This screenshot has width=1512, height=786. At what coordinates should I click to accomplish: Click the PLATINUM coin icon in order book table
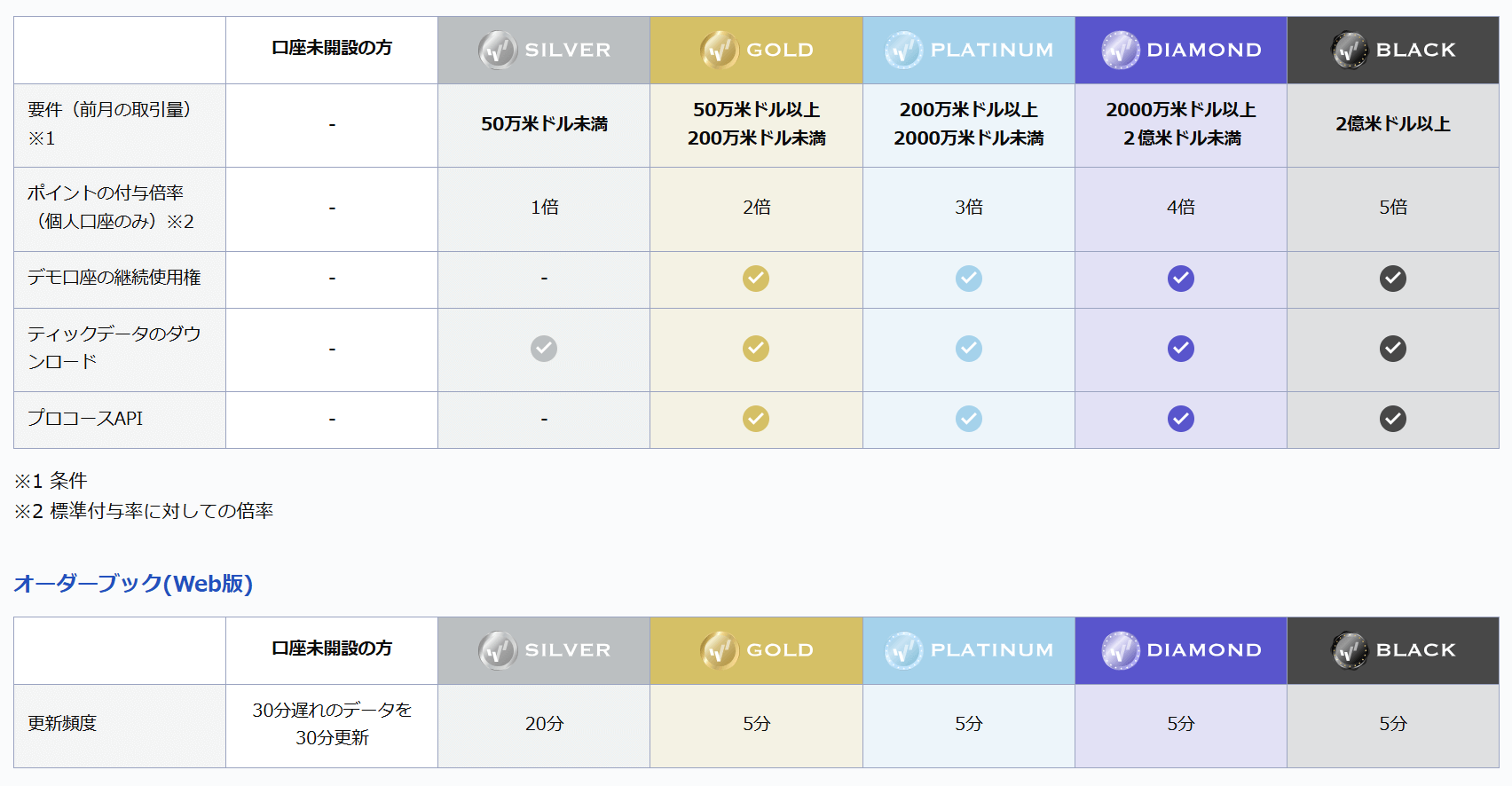904,650
